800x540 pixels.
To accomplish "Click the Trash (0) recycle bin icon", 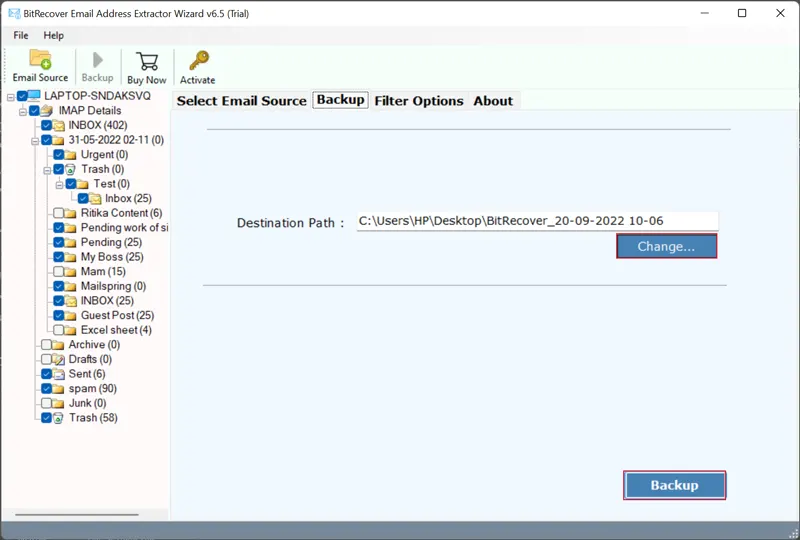I will pos(70,169).
